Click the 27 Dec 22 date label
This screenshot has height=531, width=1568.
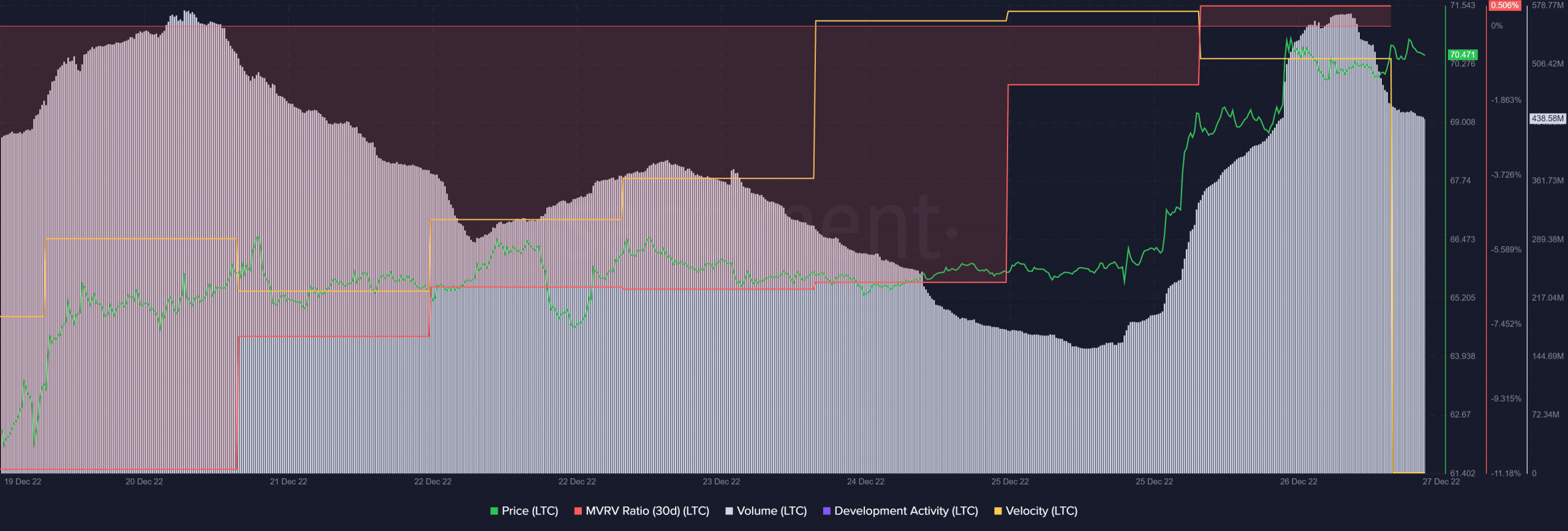[1441, 481]
